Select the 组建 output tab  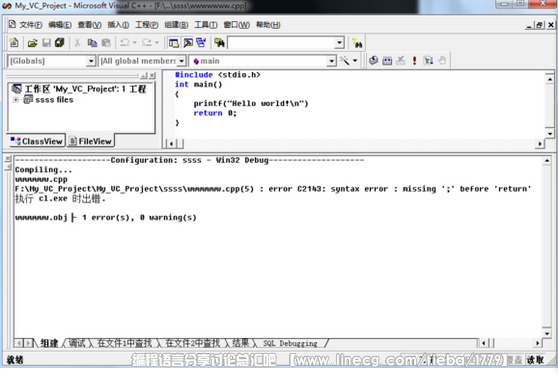tap(49, 343)
